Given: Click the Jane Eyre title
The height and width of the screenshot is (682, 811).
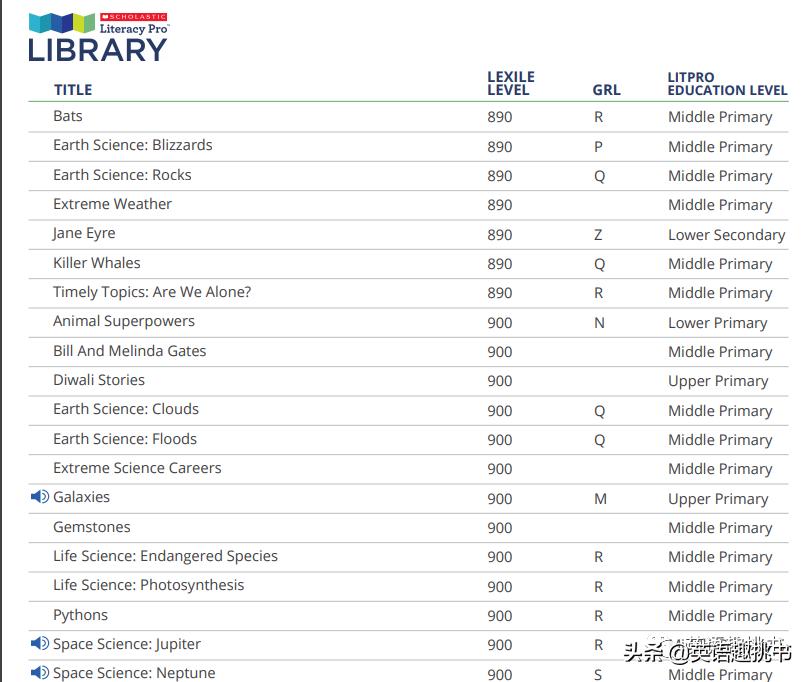Looking at the screenshot, I should pos(84,233).
